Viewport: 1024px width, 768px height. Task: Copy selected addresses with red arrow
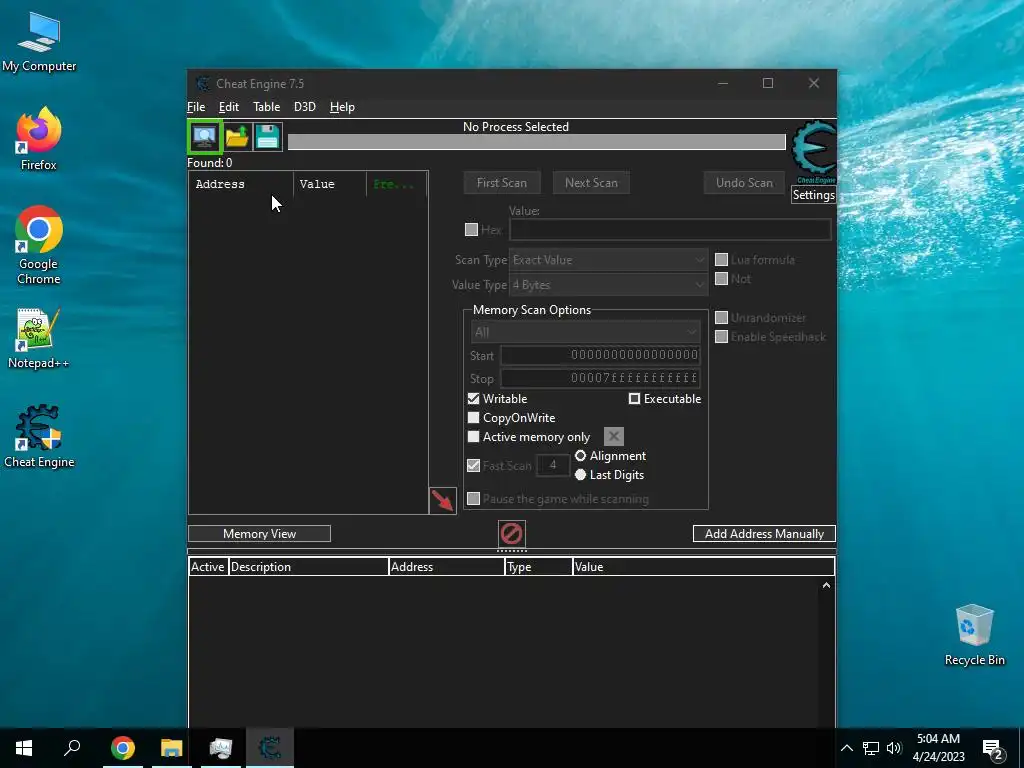click(x=442, y=501)
